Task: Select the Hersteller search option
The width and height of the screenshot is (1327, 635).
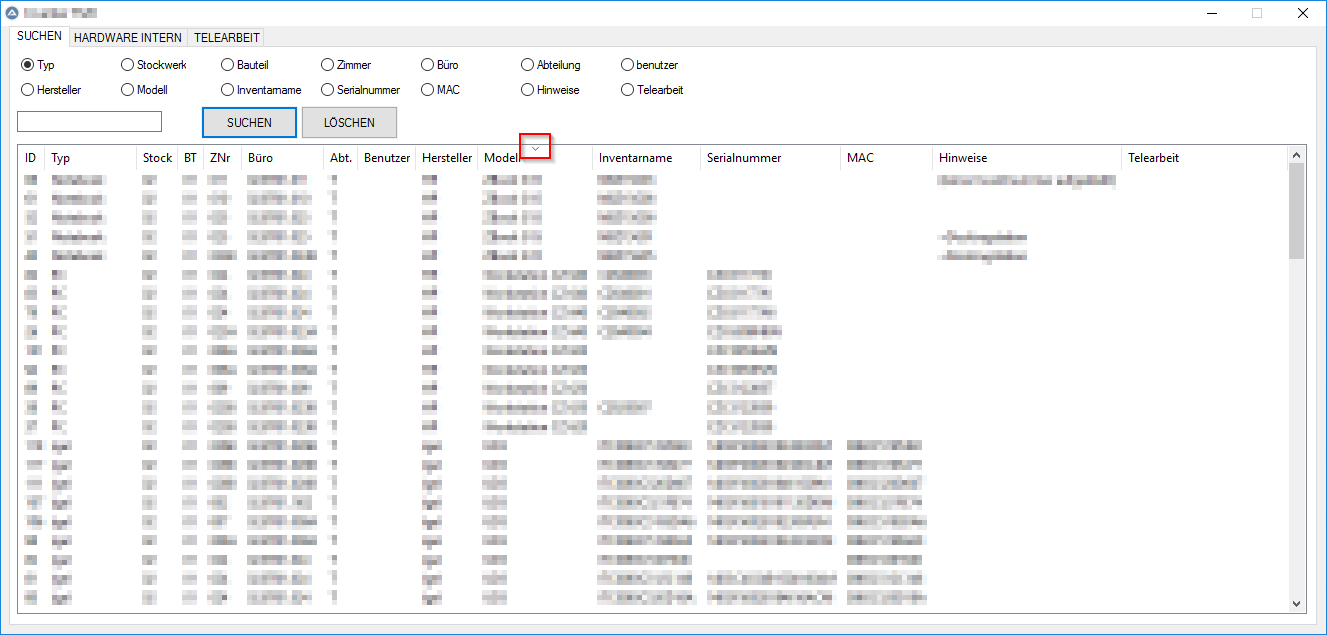Action: pos(28,90)
